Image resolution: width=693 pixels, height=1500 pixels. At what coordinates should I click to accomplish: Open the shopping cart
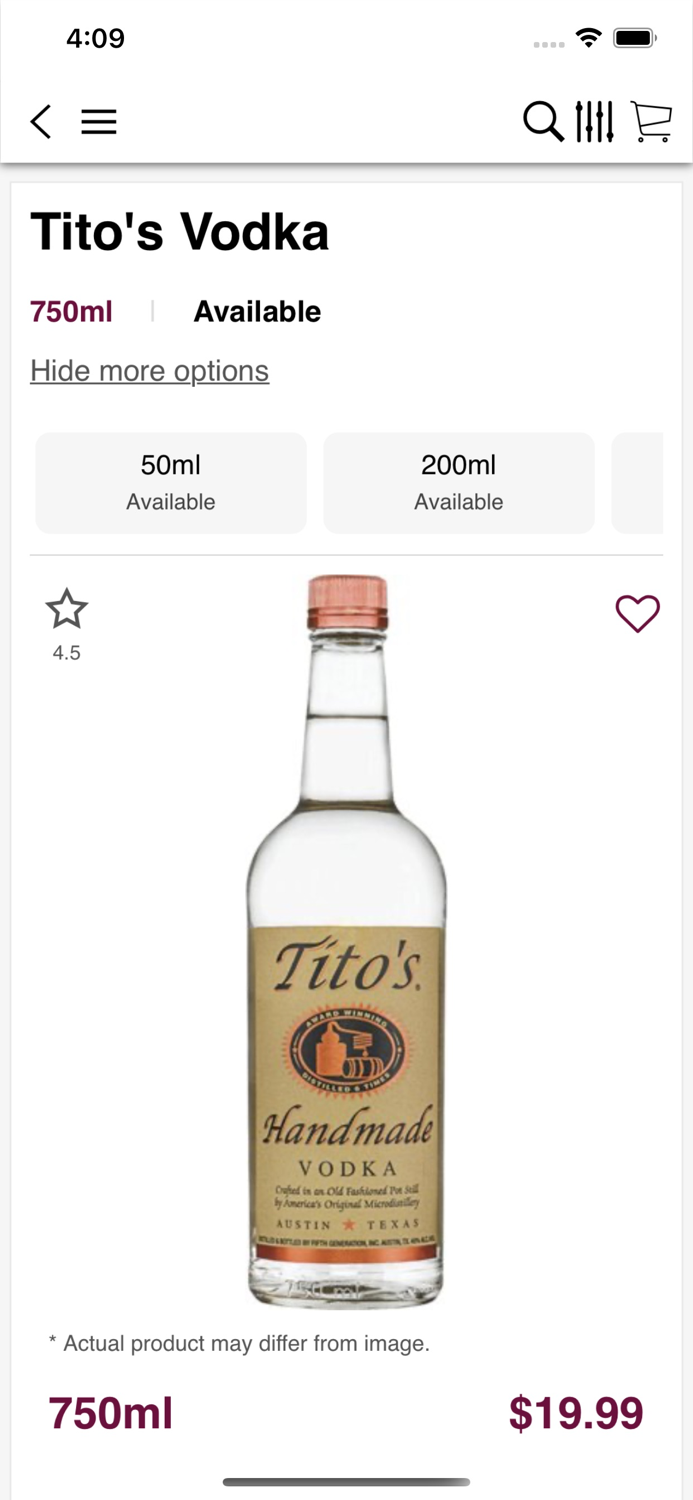point(651,122)
